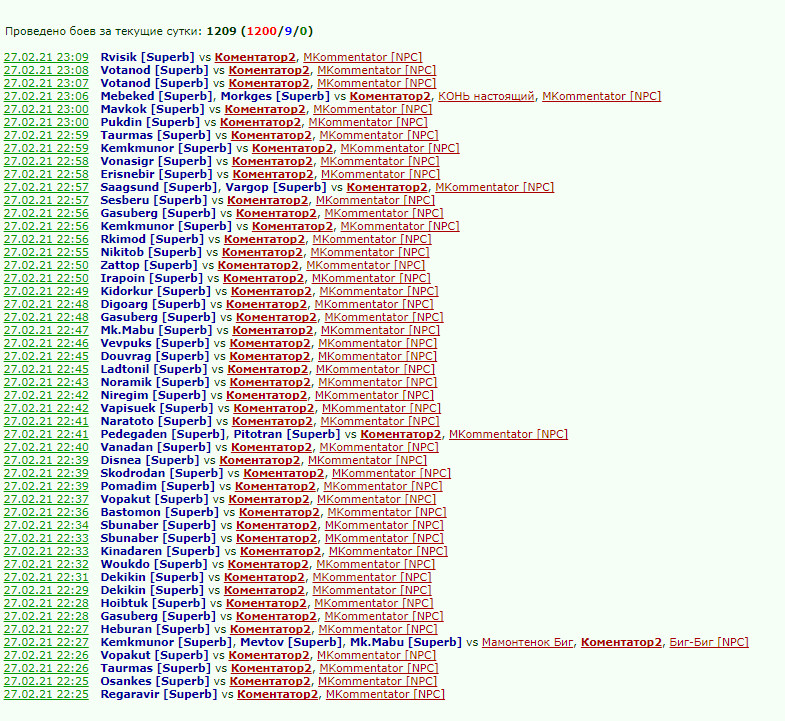Open the 27.02.21 23:09 battle log link
This screenshot has width=785, height=721.
(46, 57)
